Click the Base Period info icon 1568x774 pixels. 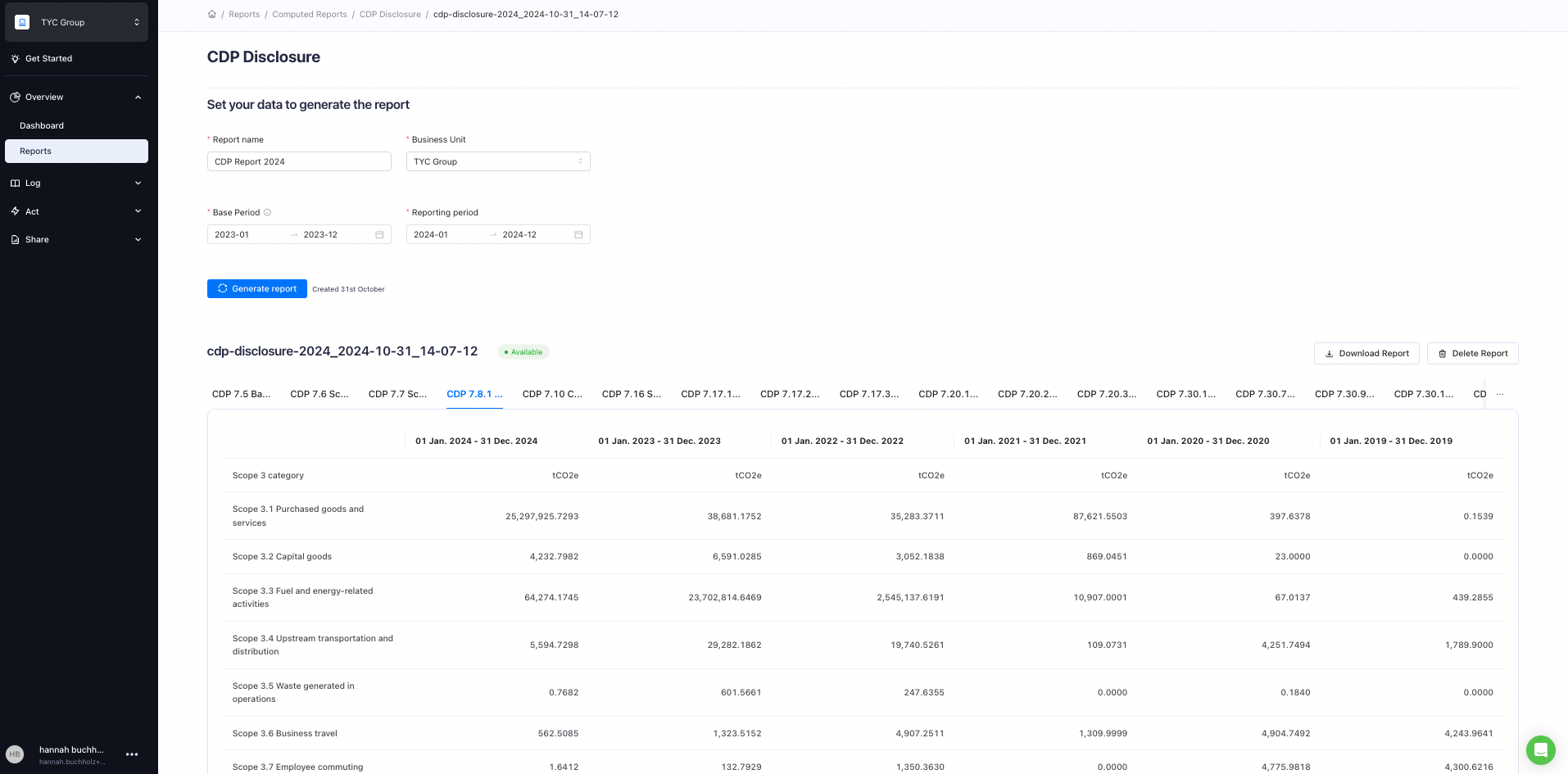(267, 212)
